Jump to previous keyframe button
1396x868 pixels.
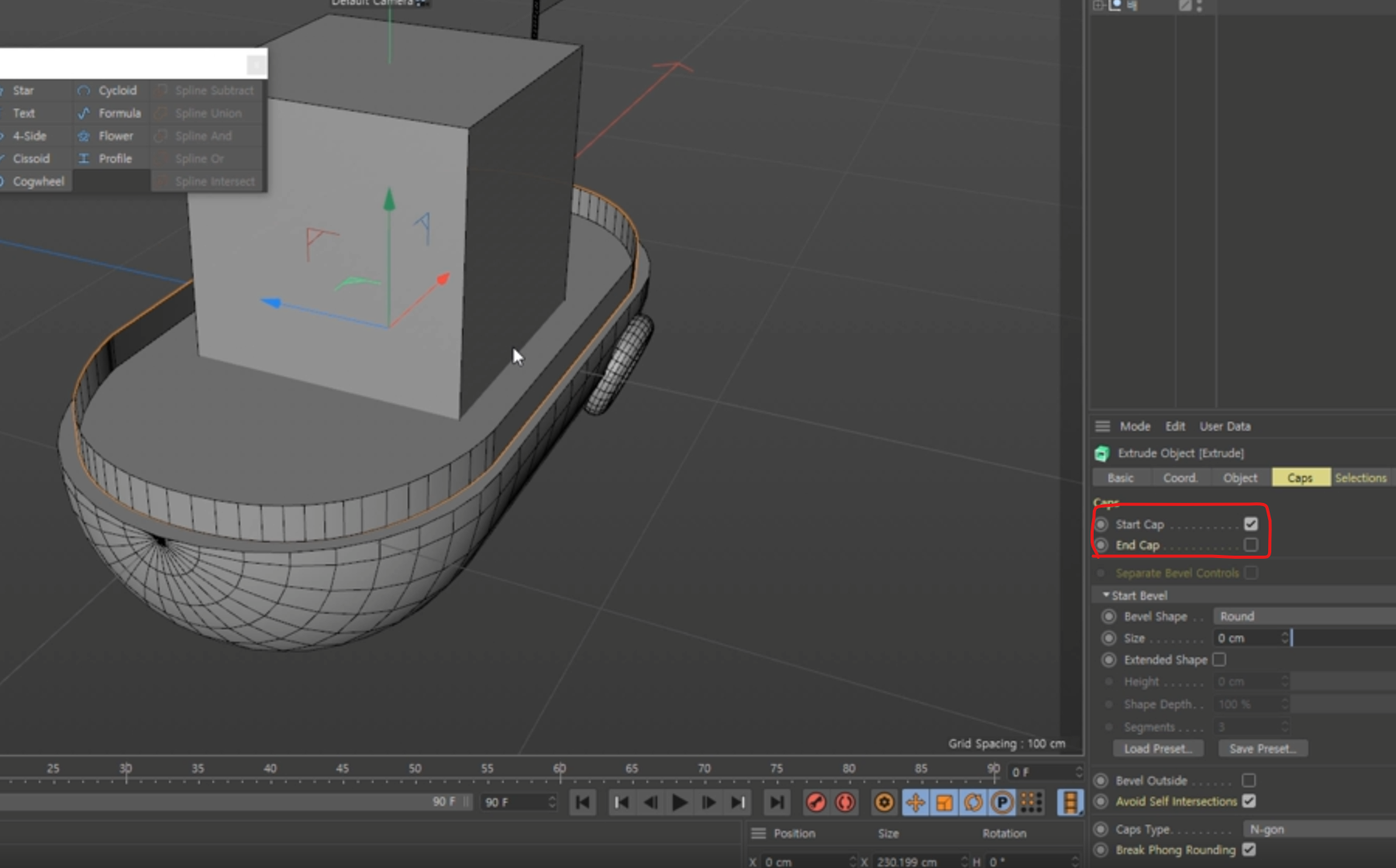pyautogui.click(x=621, y=803)
